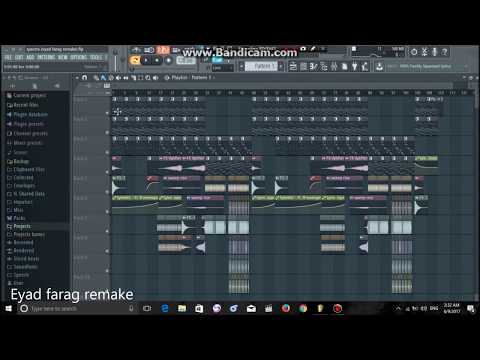Toggle the orange countdown 3-2-1 button
The image size is (480, 360).
coord(163,50)
